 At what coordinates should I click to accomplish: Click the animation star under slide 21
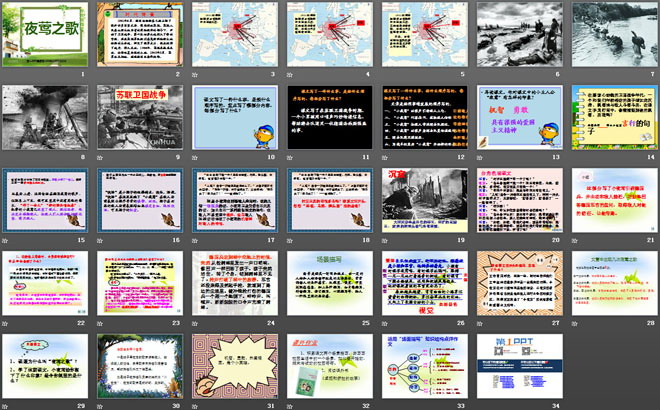coord(575,241)
